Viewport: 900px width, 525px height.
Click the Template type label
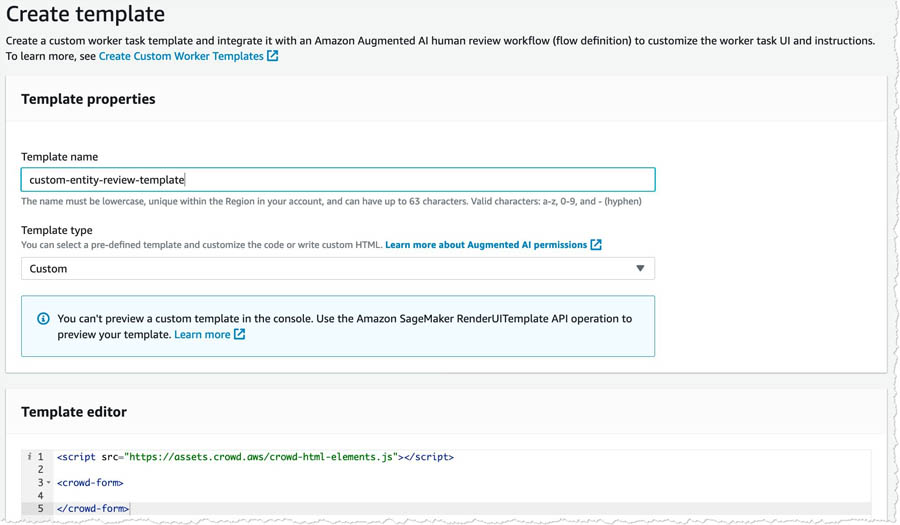[57, 230]
